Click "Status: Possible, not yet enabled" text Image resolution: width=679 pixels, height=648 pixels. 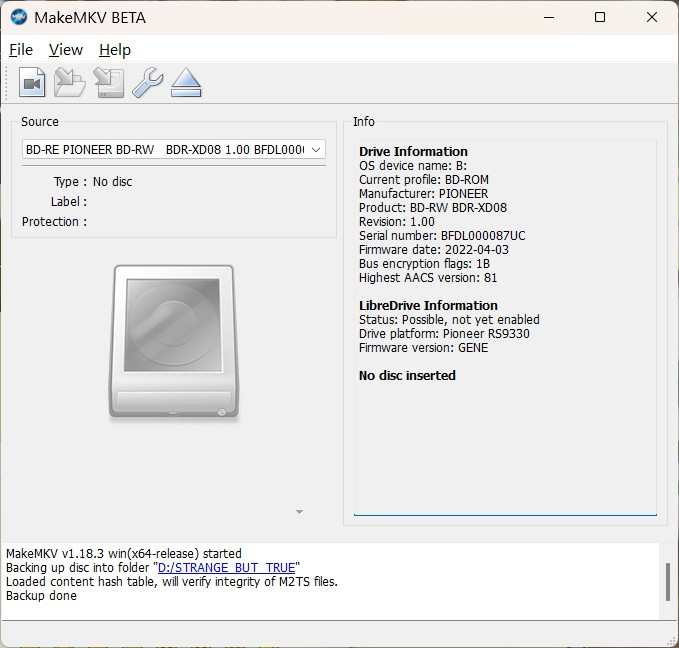[x=449, y=320]
